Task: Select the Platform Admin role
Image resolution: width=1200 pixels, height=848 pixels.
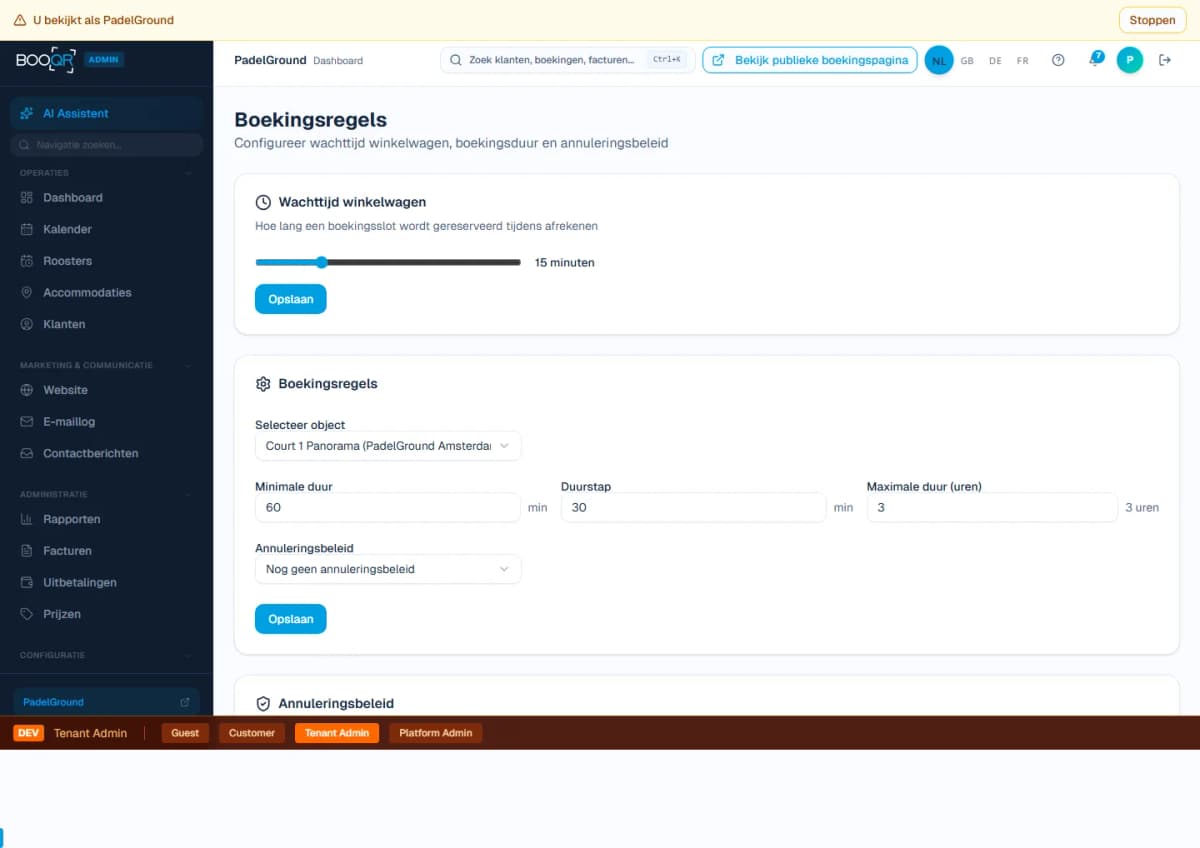Action: 435,732
